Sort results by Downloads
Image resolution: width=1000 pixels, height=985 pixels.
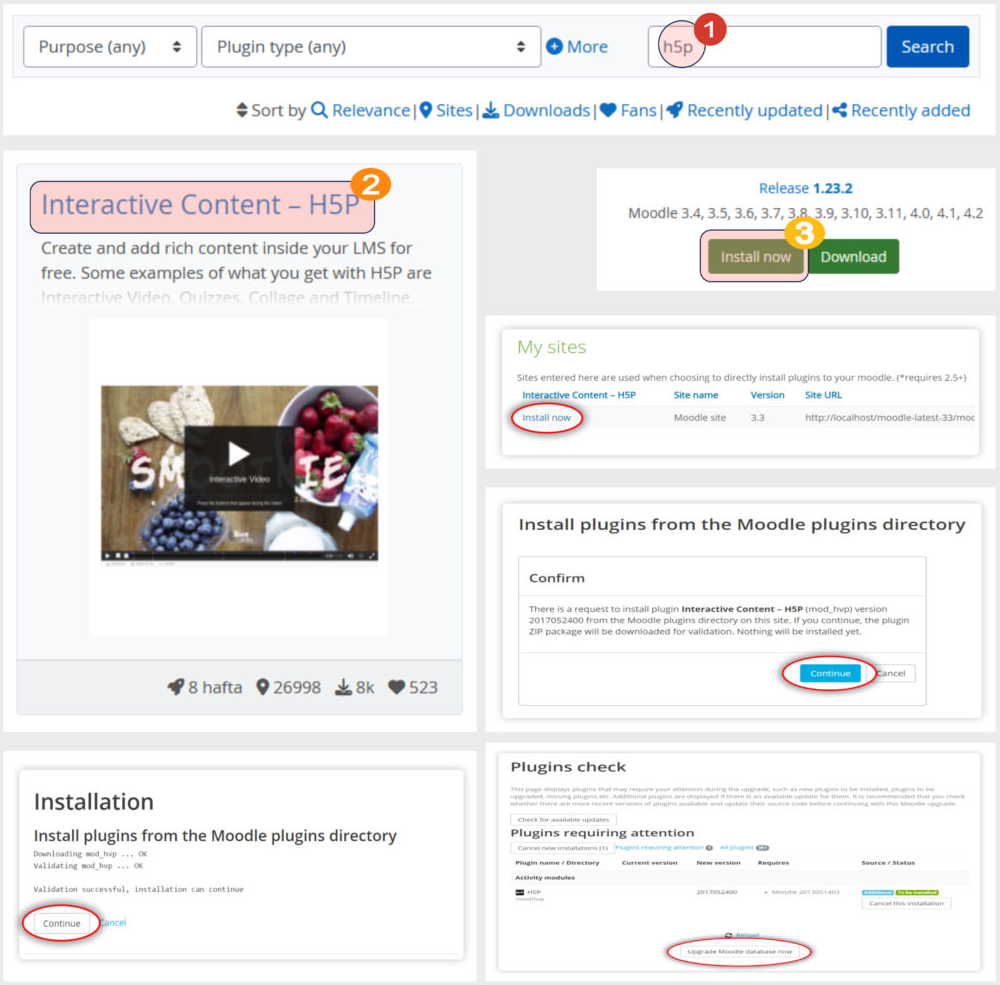tap(547, 110)
